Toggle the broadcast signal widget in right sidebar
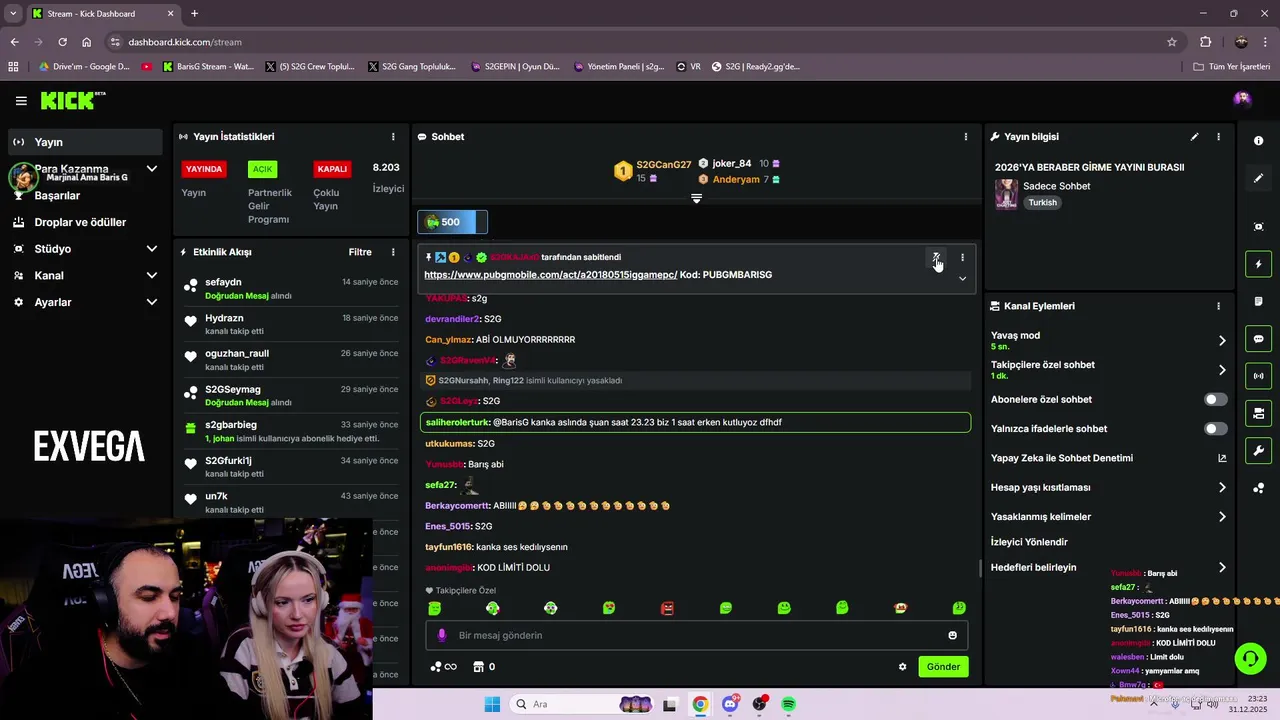The height and width of the screenshot is (720, 1280). [1258, 376]
